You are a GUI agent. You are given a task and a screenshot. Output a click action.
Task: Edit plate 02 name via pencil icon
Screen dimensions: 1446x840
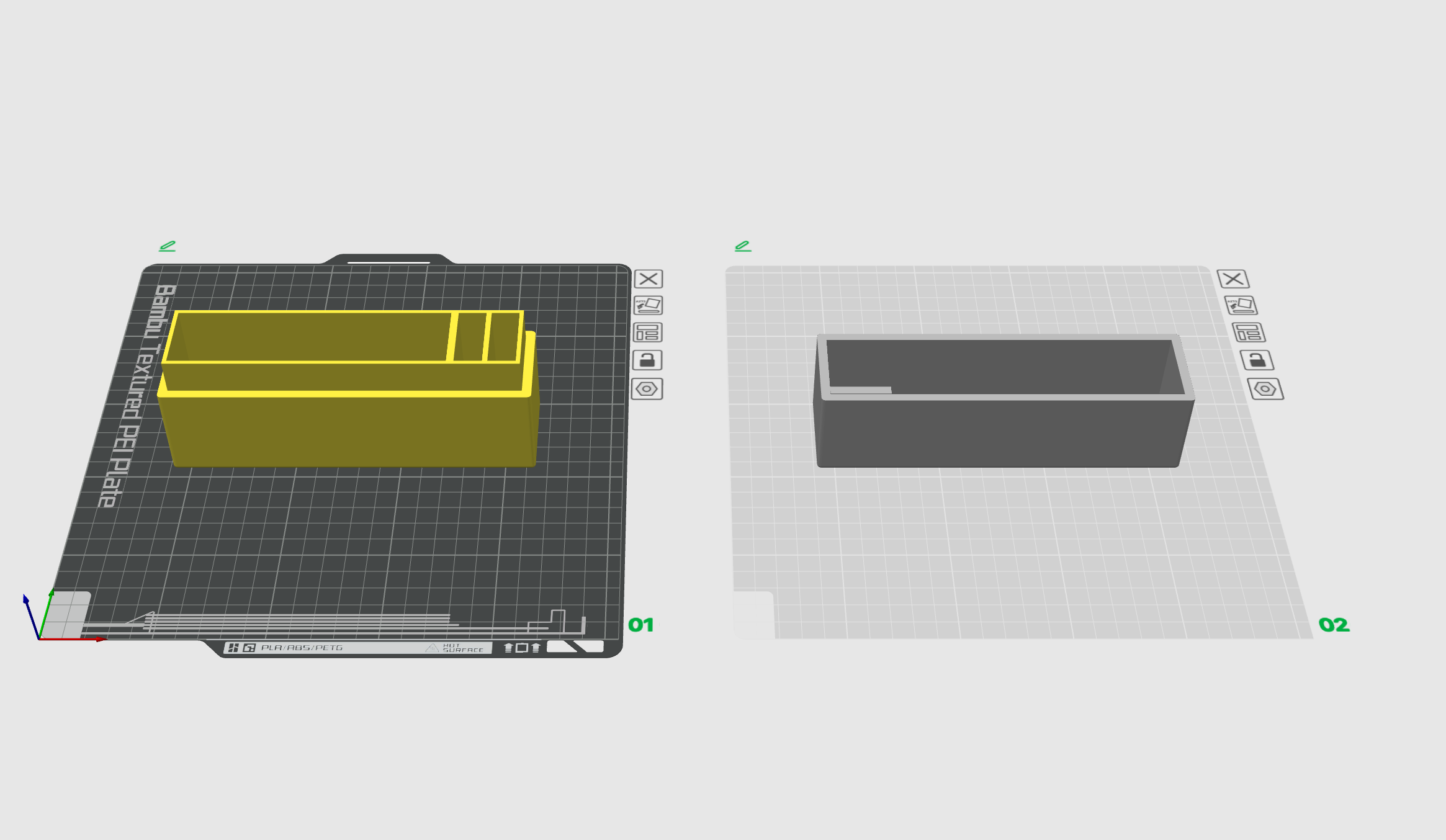pos(743,246)
